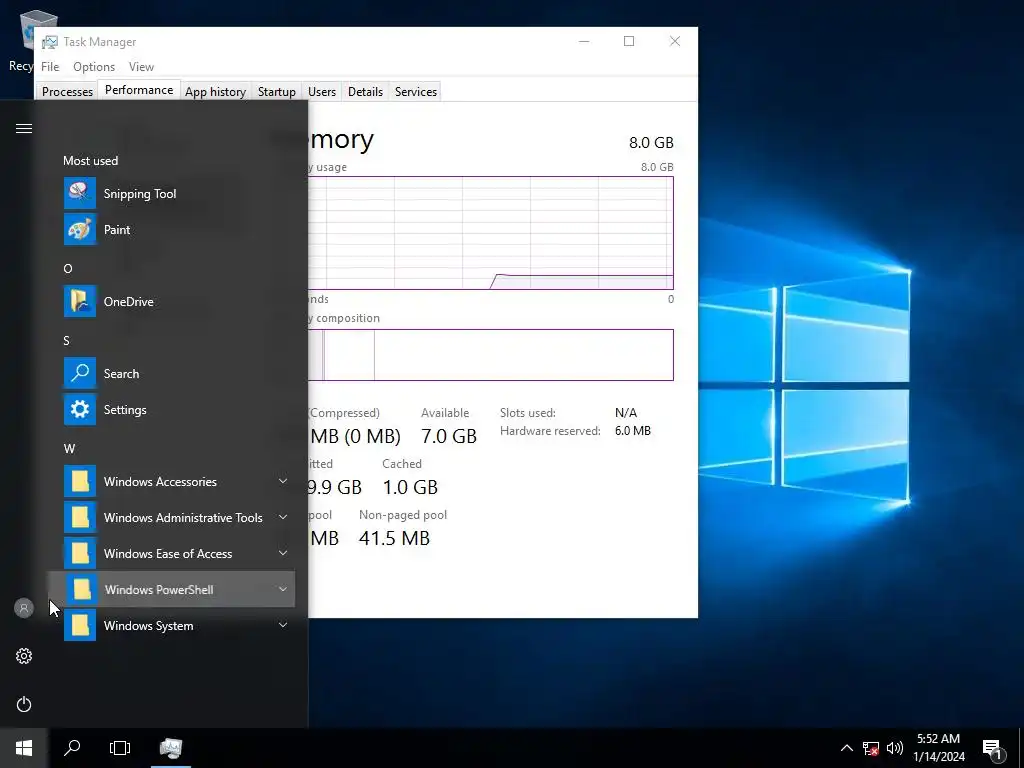The image size is (1024, 768).
Task: Click the Task Manager title bar icon
Action: coord(50,42)
